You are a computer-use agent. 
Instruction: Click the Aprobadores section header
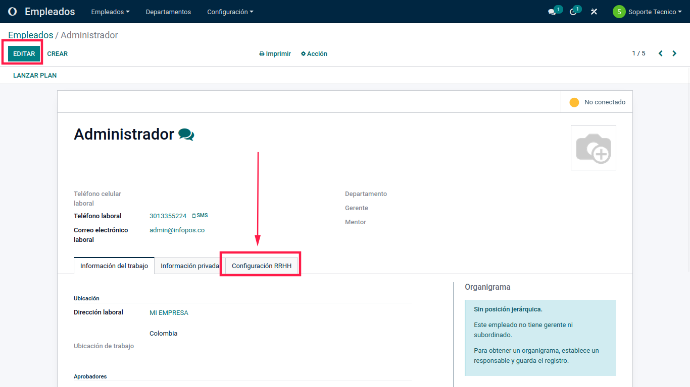click(x=90, y=376)
